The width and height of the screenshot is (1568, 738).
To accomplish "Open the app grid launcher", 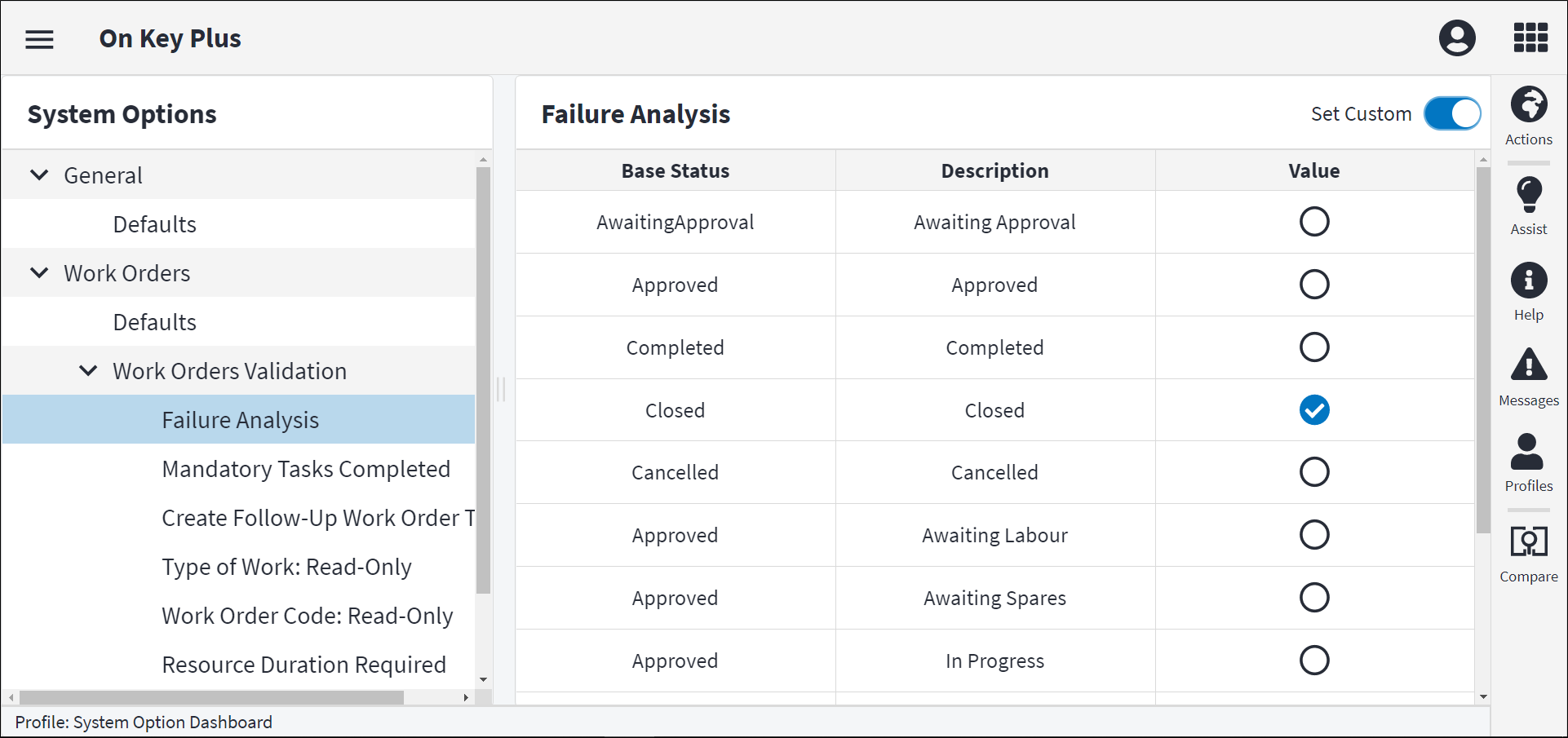I will pos(1530,38).
